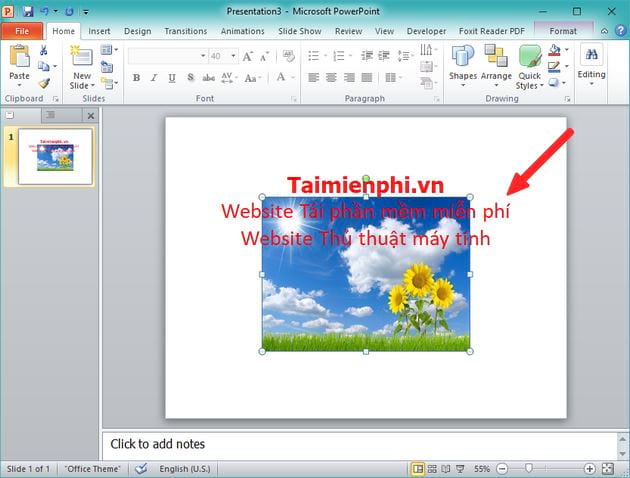
Task: Close the slides pane with X
Action: (91, 116)
